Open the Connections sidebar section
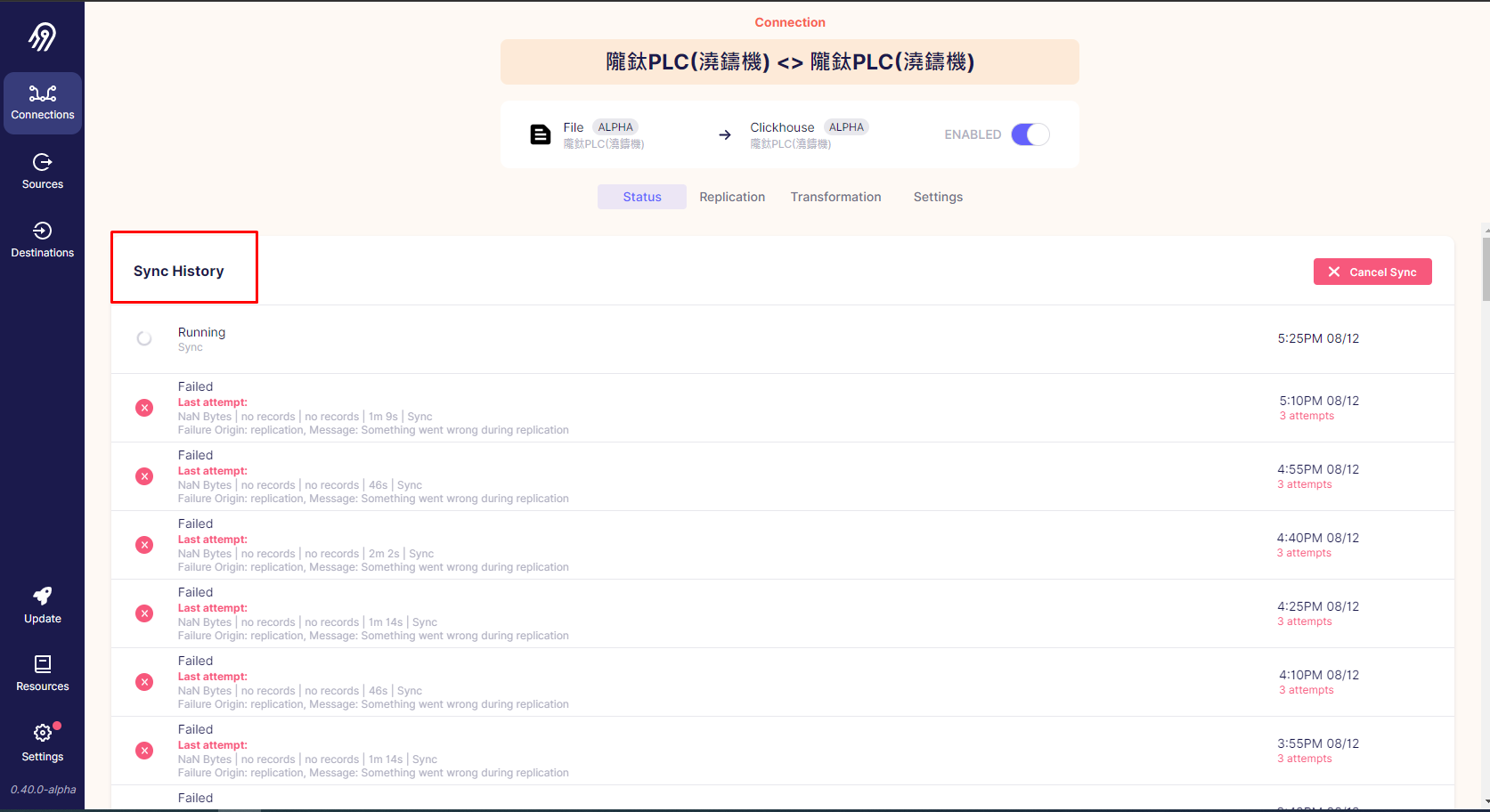The width and height of the screenshot is (1490, 812). 43,103
